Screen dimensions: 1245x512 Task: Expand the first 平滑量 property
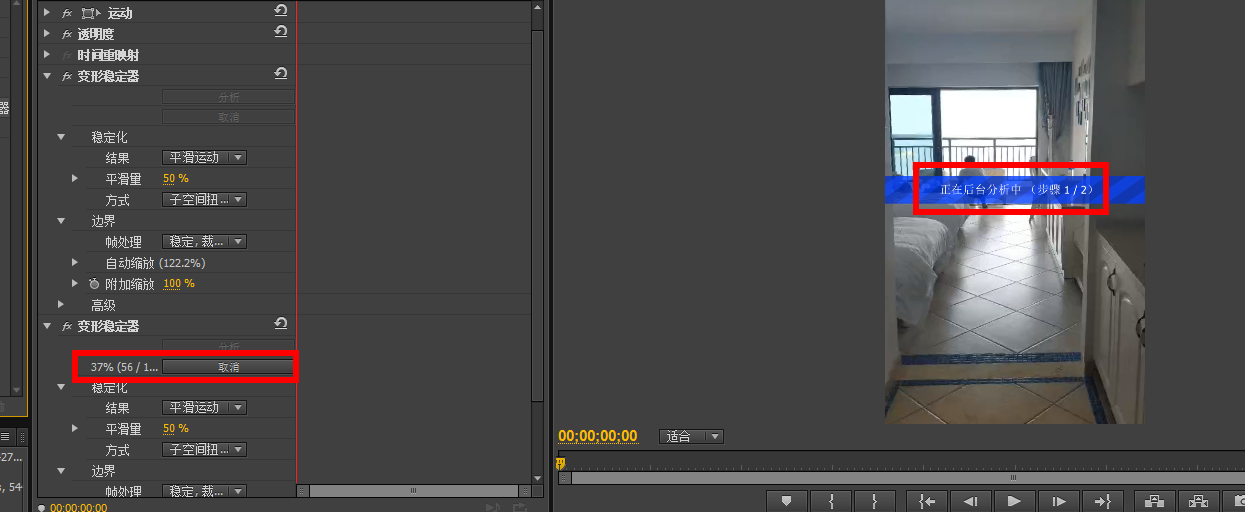coord(75,179)
